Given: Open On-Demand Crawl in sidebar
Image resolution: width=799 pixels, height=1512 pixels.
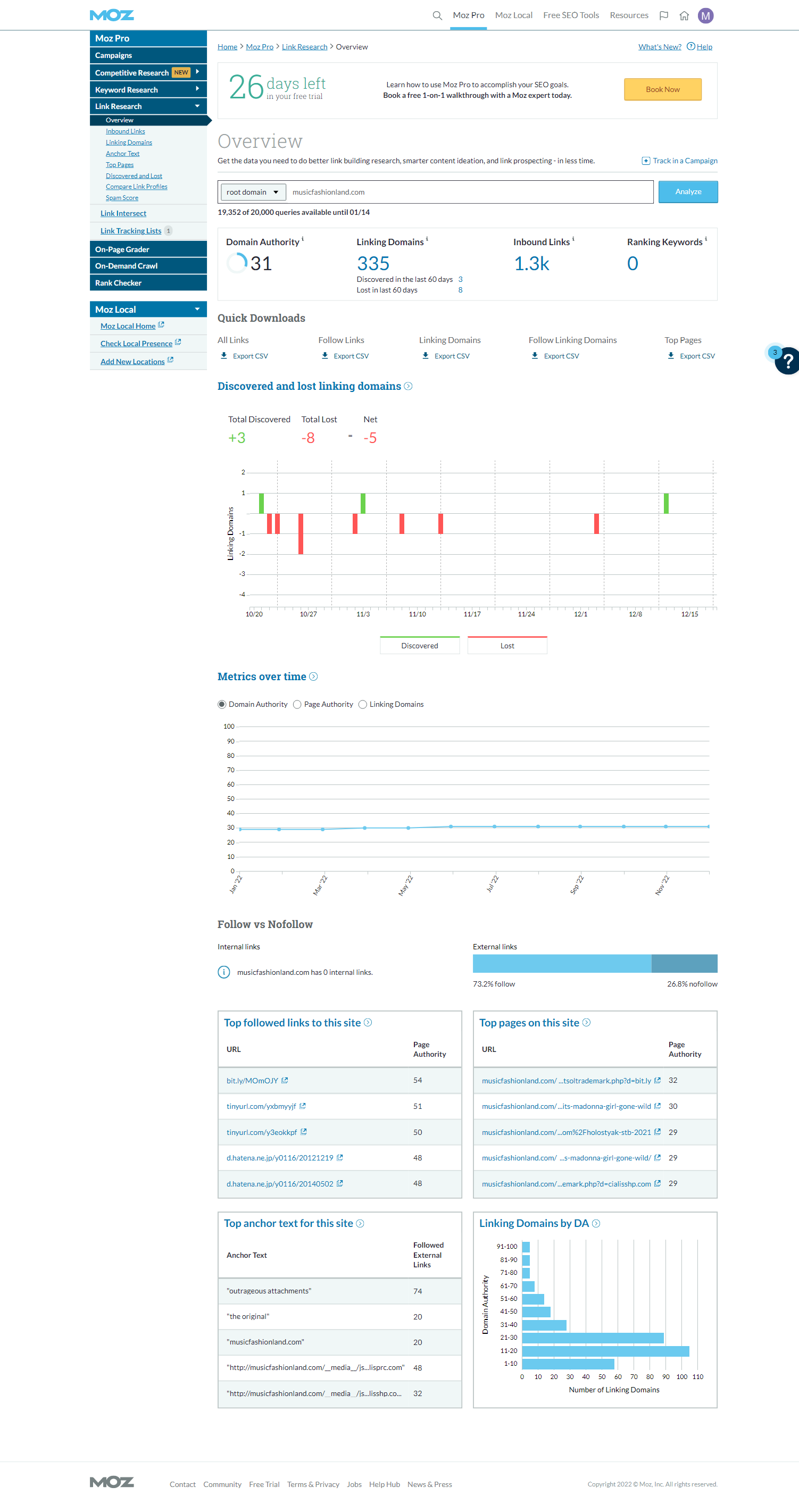Looking at the screenshot, I should (148, 266).
